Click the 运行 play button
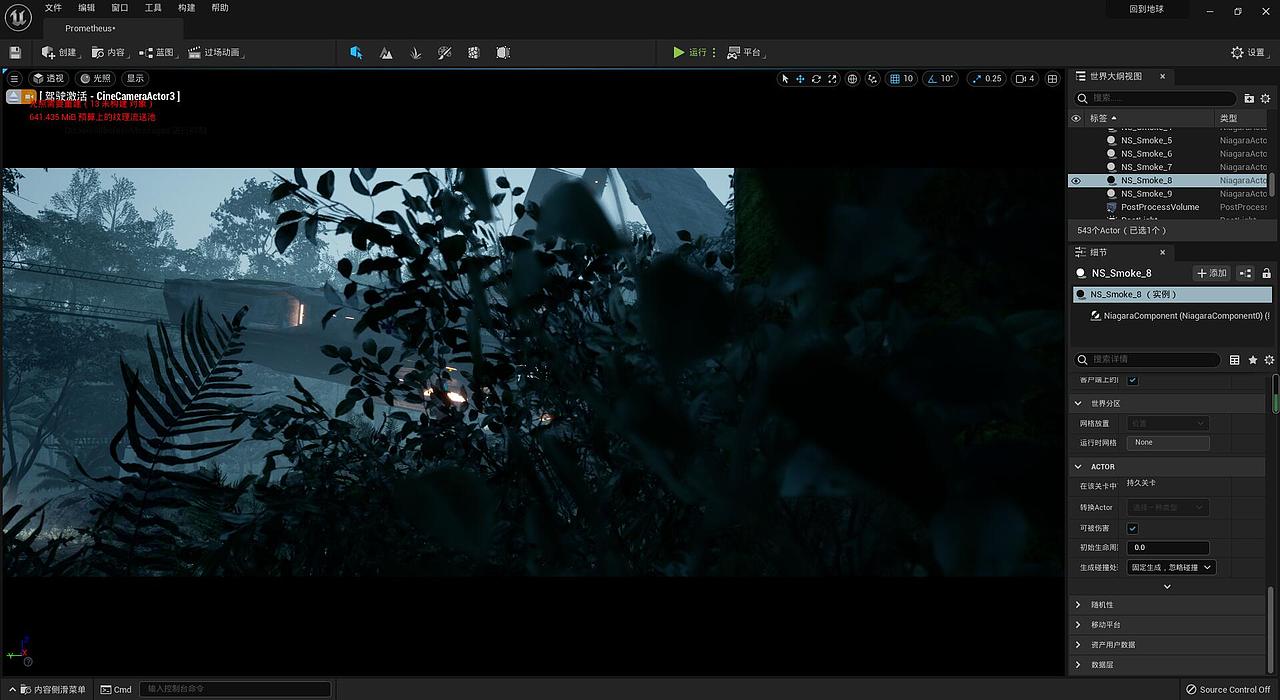The width and height of the screenshot is (1280, 700). 689,53
